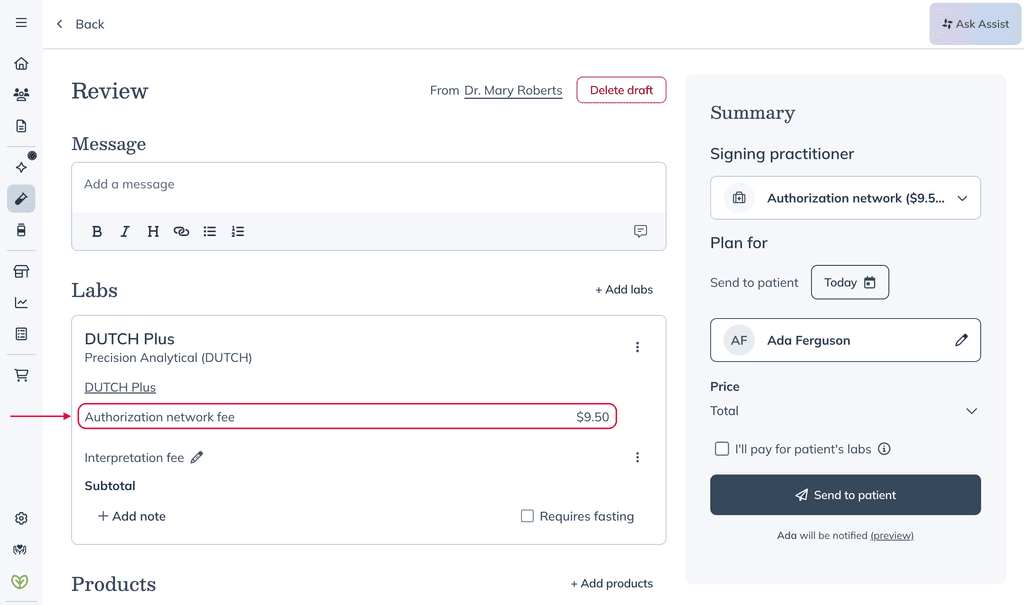Open the shopping cart icon in the sidebar
This screenshot has width=1024, height=605.
point(22,375)
